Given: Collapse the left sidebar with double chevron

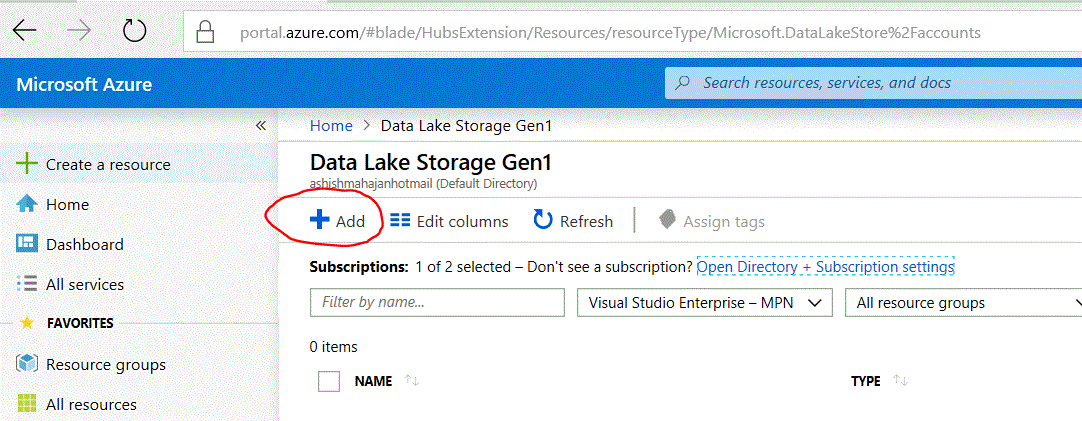Looking at the screenshot, I should pos(260,126).
